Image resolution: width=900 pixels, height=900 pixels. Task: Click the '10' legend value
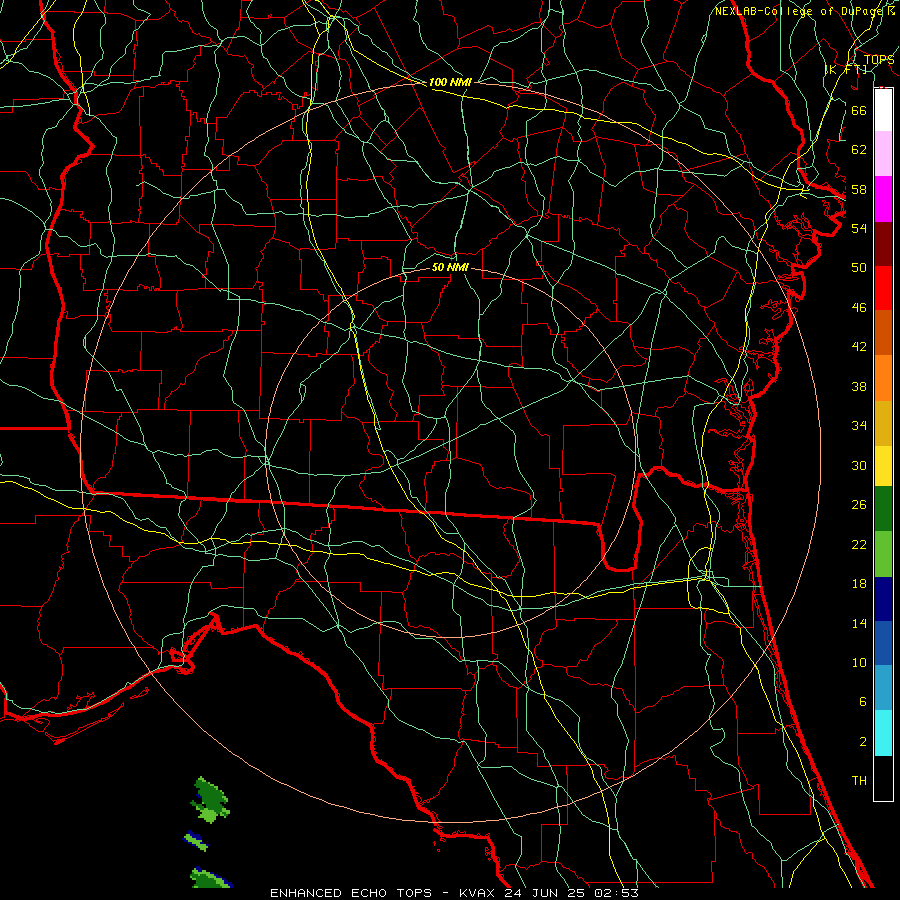(x=859, y=663)
